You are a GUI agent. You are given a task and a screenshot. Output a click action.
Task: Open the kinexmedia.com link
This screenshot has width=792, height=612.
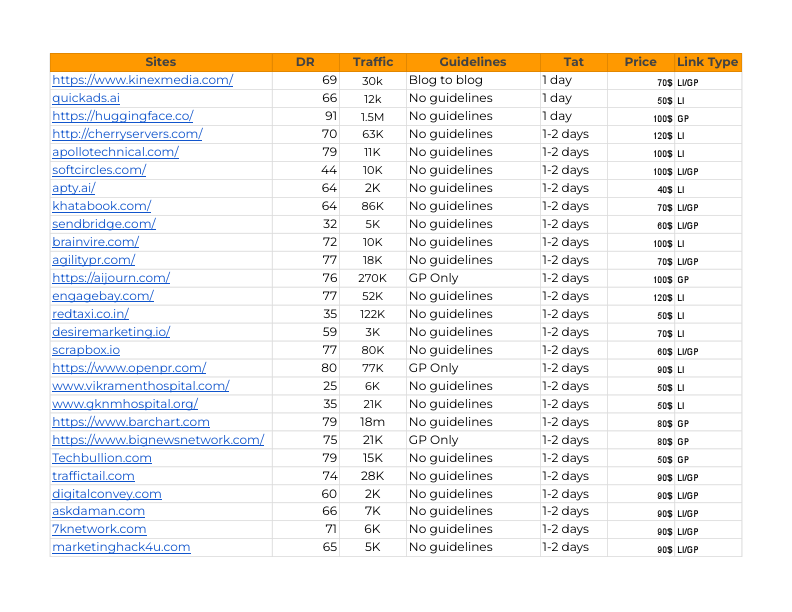(142, 80)
